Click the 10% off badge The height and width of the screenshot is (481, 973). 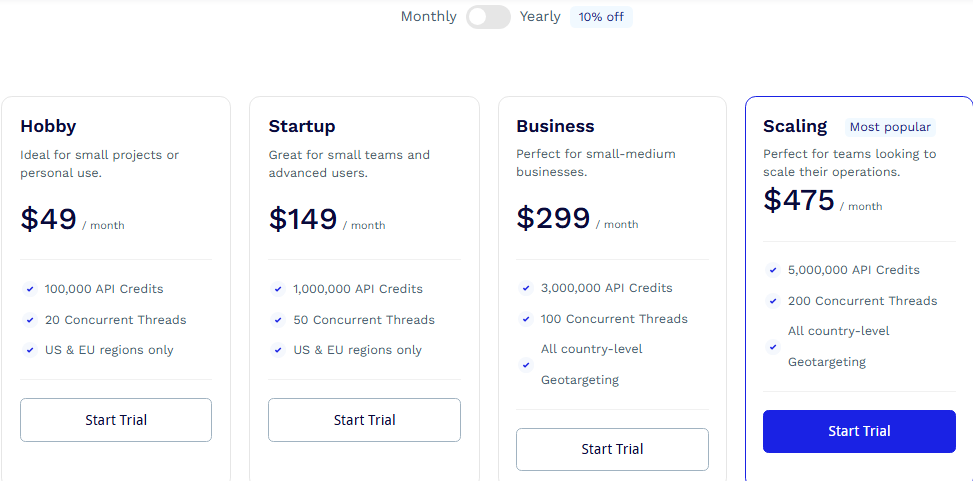(x=601, y=17)
